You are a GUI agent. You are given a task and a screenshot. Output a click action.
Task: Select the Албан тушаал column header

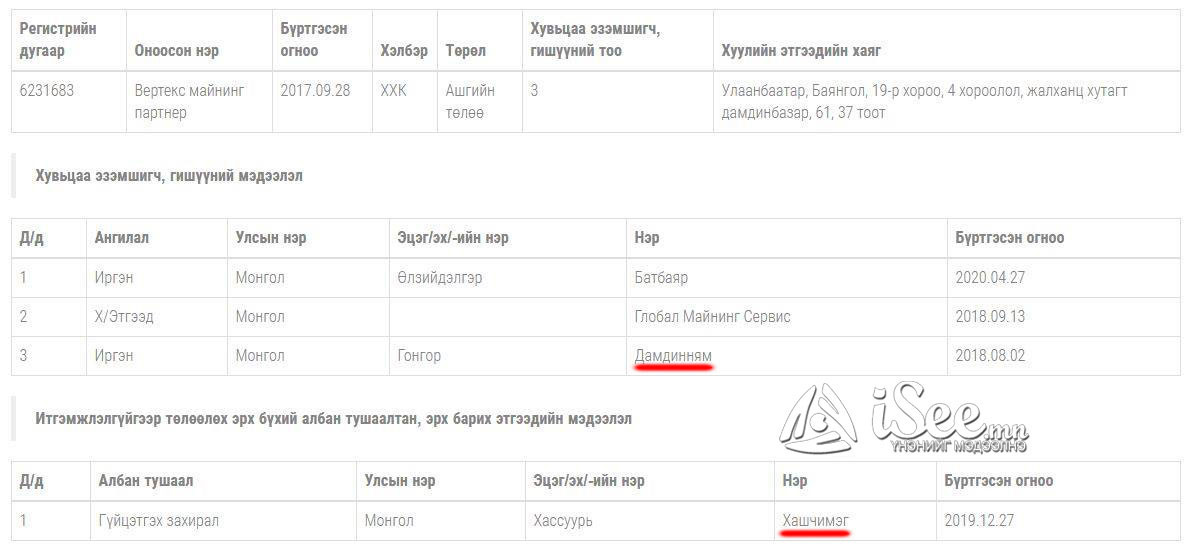click(145, 481)
